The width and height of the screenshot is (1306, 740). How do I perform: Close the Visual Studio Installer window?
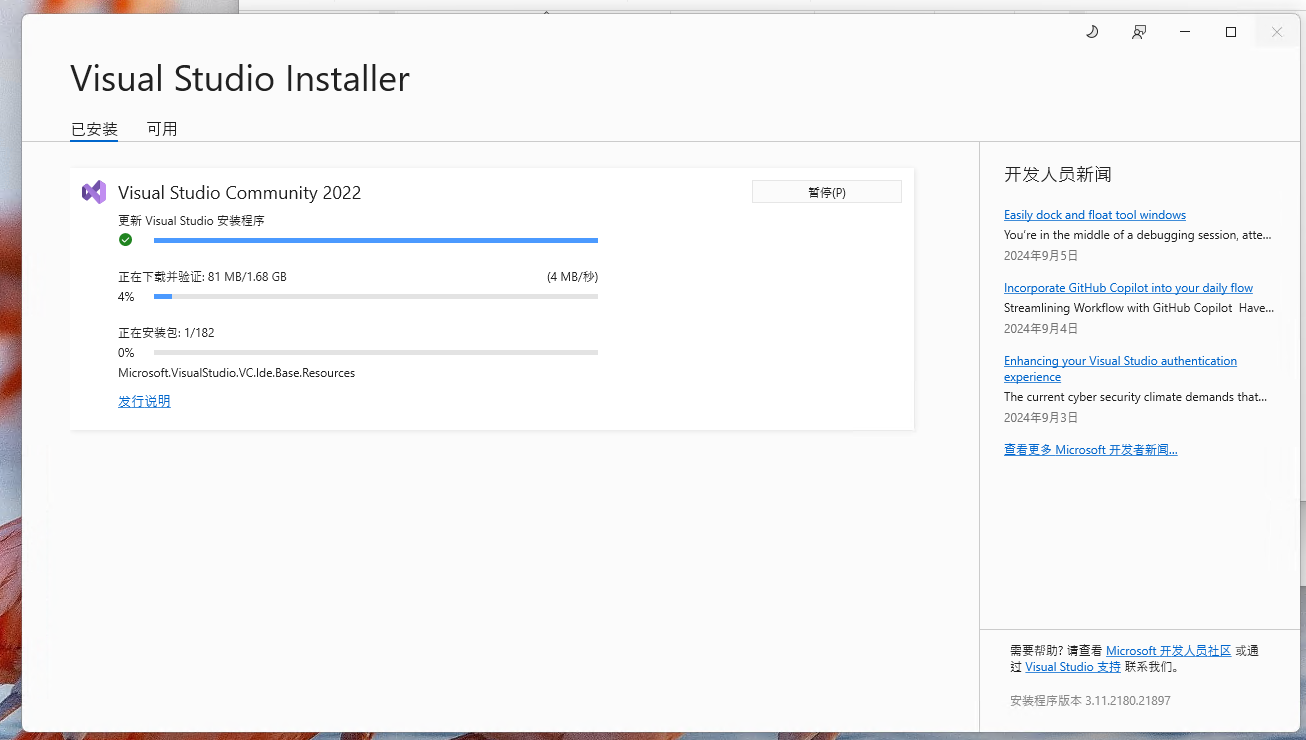pyautogui.click(x=1277, y=32)
